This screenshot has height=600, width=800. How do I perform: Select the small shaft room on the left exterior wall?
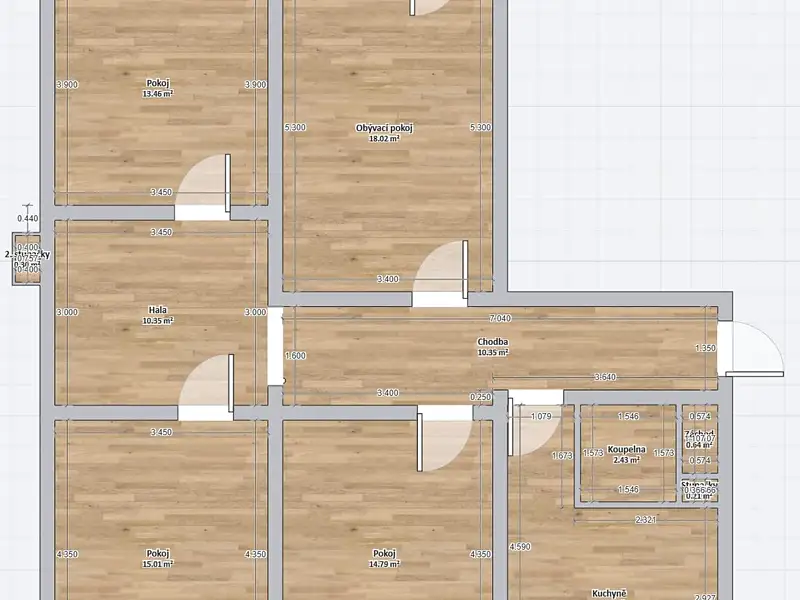(27, 259)
